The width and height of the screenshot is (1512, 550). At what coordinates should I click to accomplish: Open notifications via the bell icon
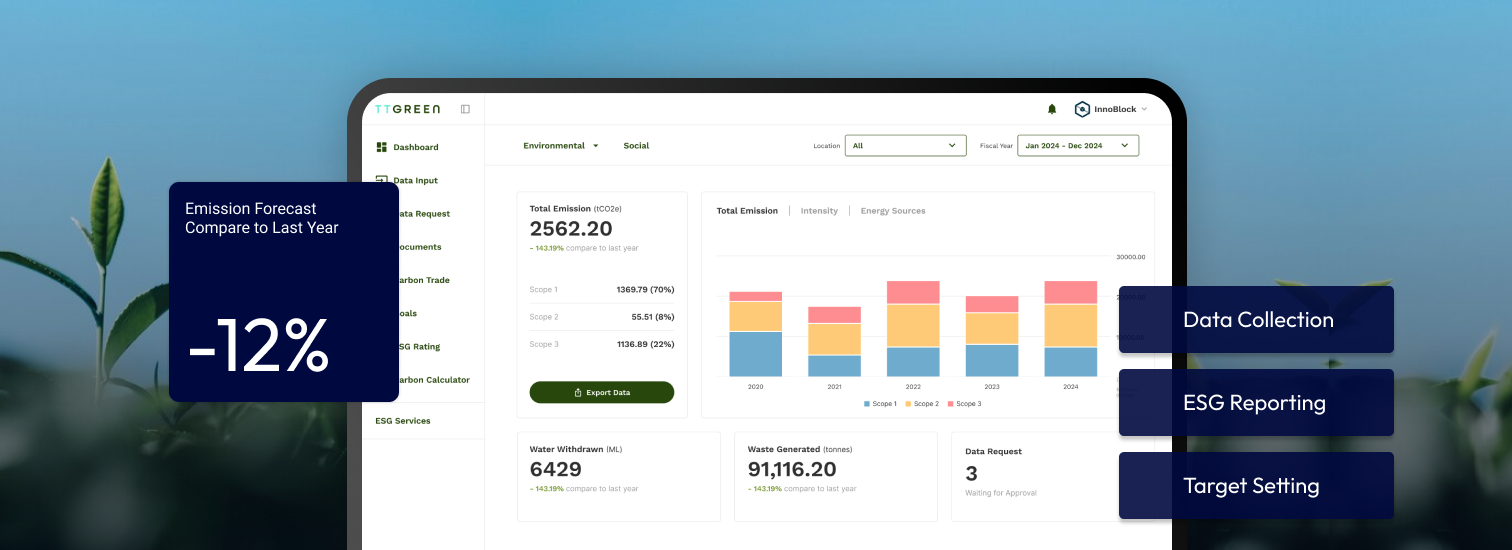click(1051, 109)
